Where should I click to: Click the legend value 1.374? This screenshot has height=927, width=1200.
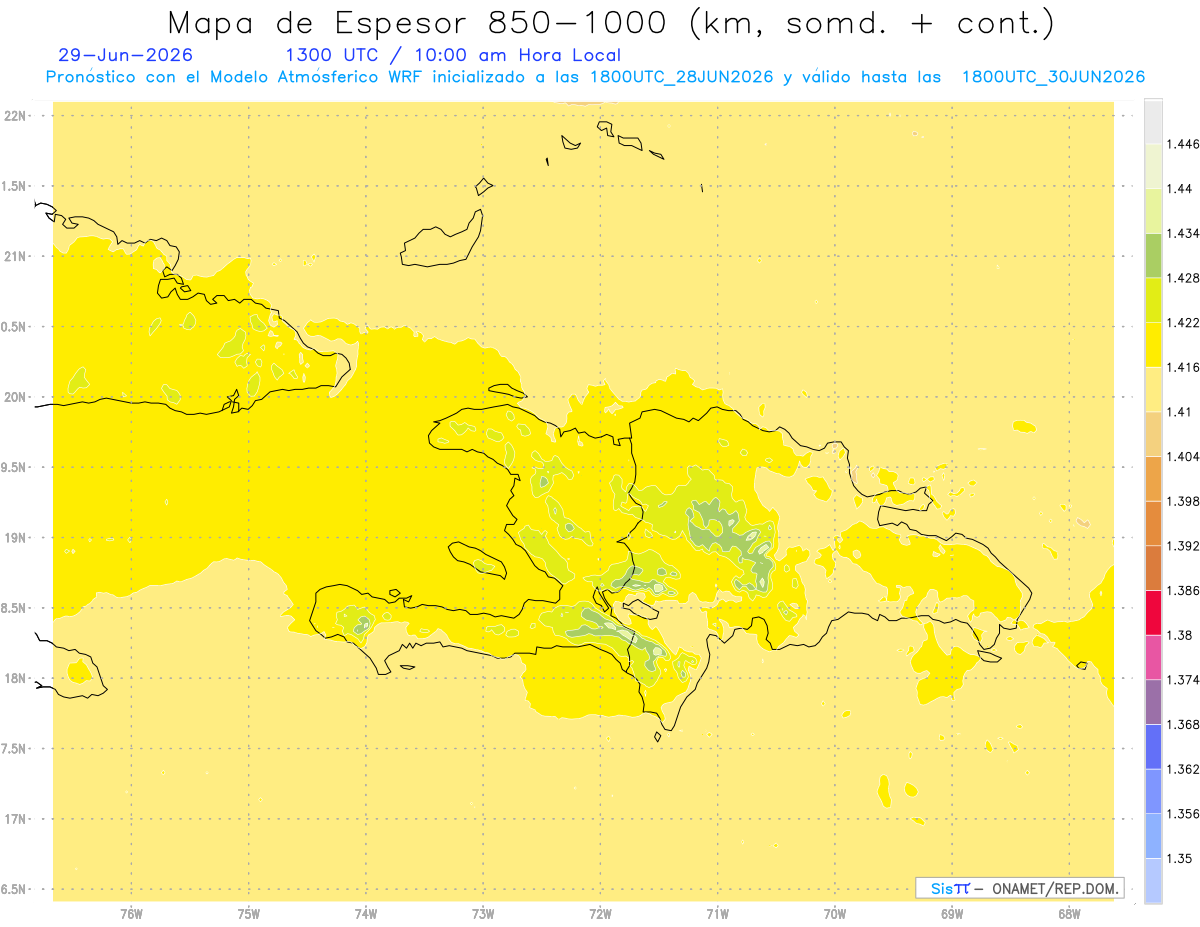coord(1182,679)
